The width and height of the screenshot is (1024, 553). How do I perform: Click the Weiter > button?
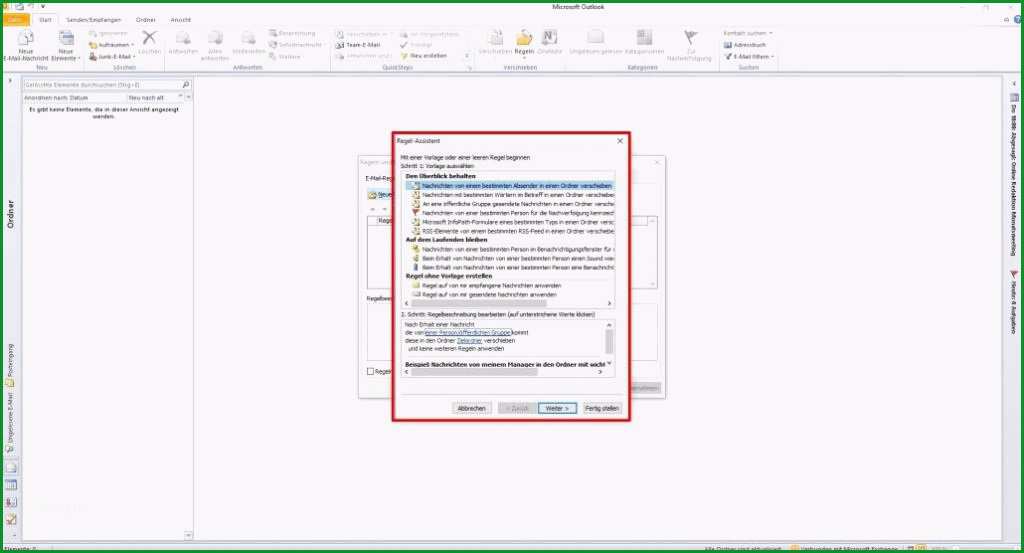coord(557,408)
